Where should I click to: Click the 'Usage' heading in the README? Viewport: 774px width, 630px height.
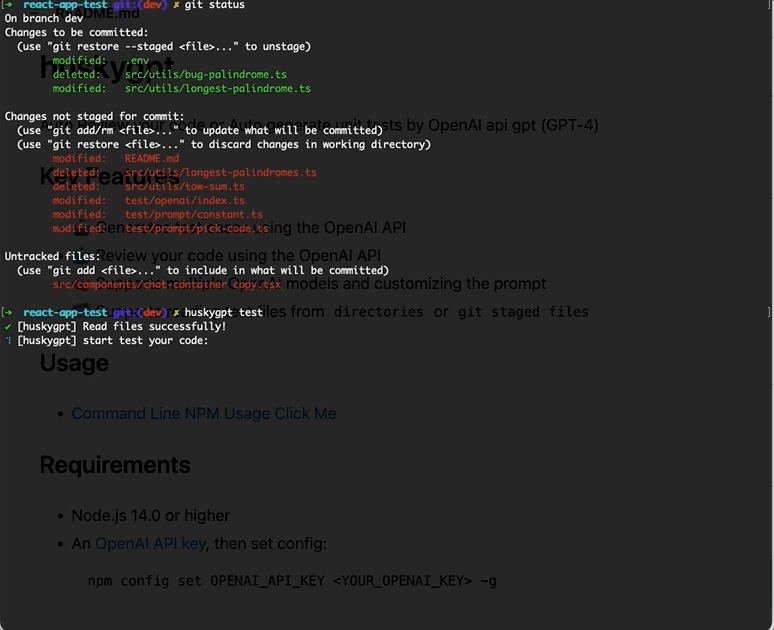(x=74, y=363)
